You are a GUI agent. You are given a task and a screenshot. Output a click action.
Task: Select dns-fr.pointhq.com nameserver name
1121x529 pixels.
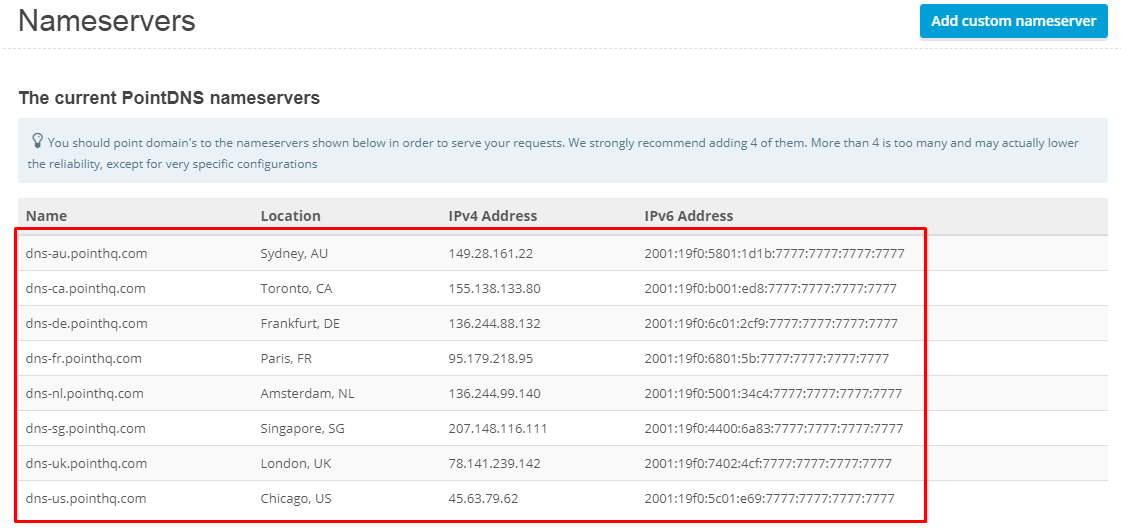tap(84, 358)
